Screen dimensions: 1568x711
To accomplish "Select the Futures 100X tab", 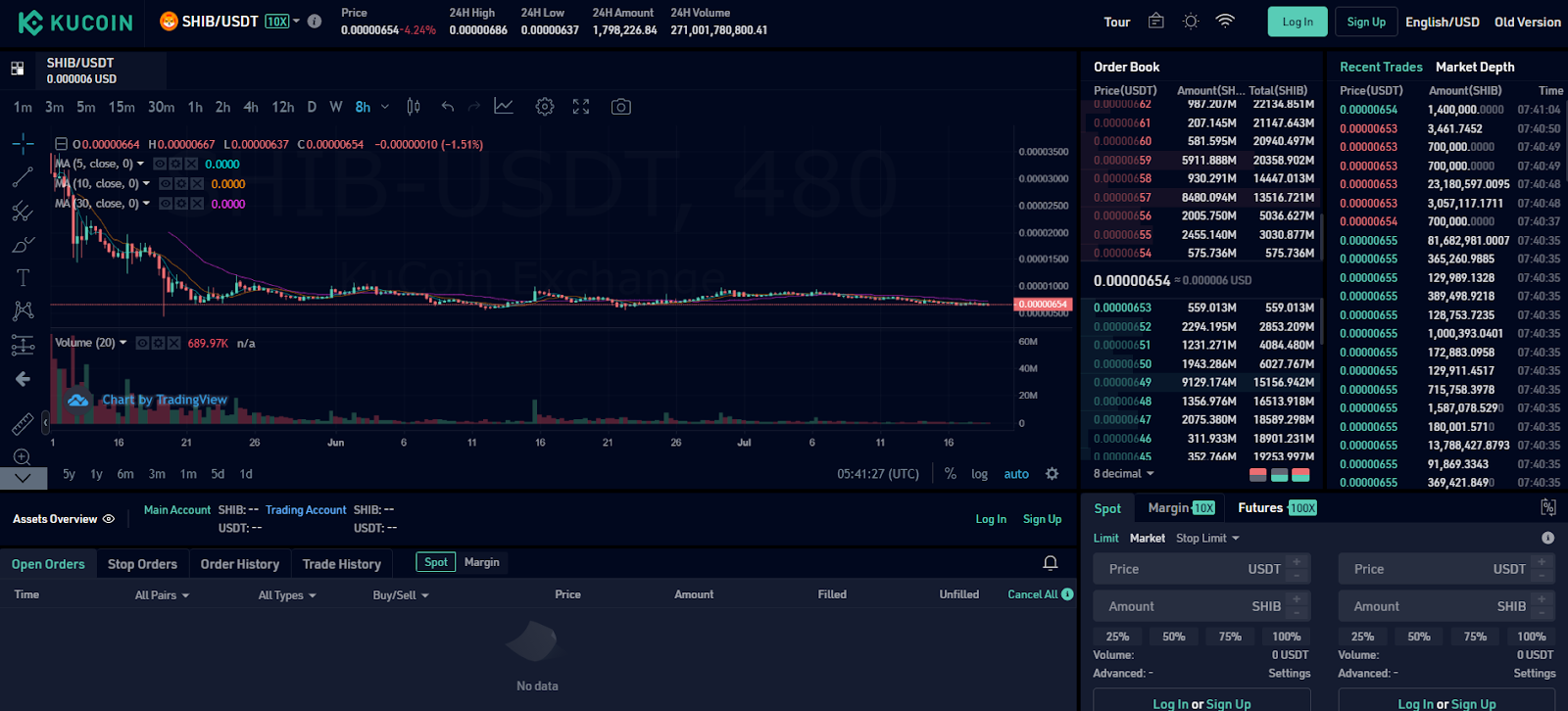I will (x=1277, y=507).
